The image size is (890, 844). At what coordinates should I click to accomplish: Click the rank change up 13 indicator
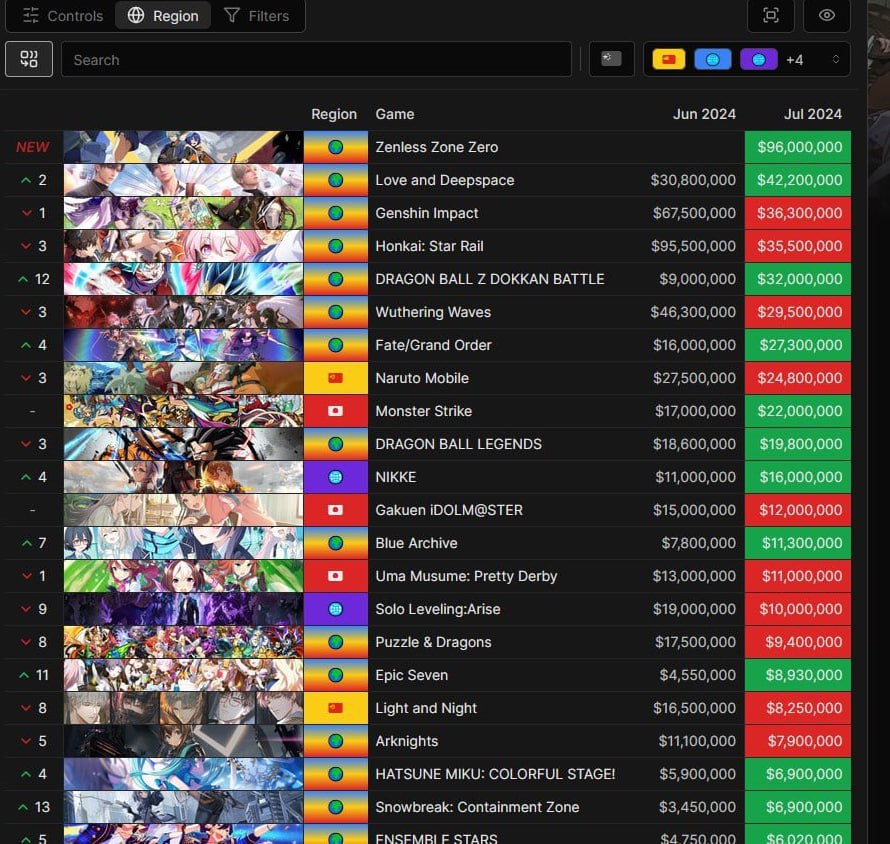tap(33, 807)
